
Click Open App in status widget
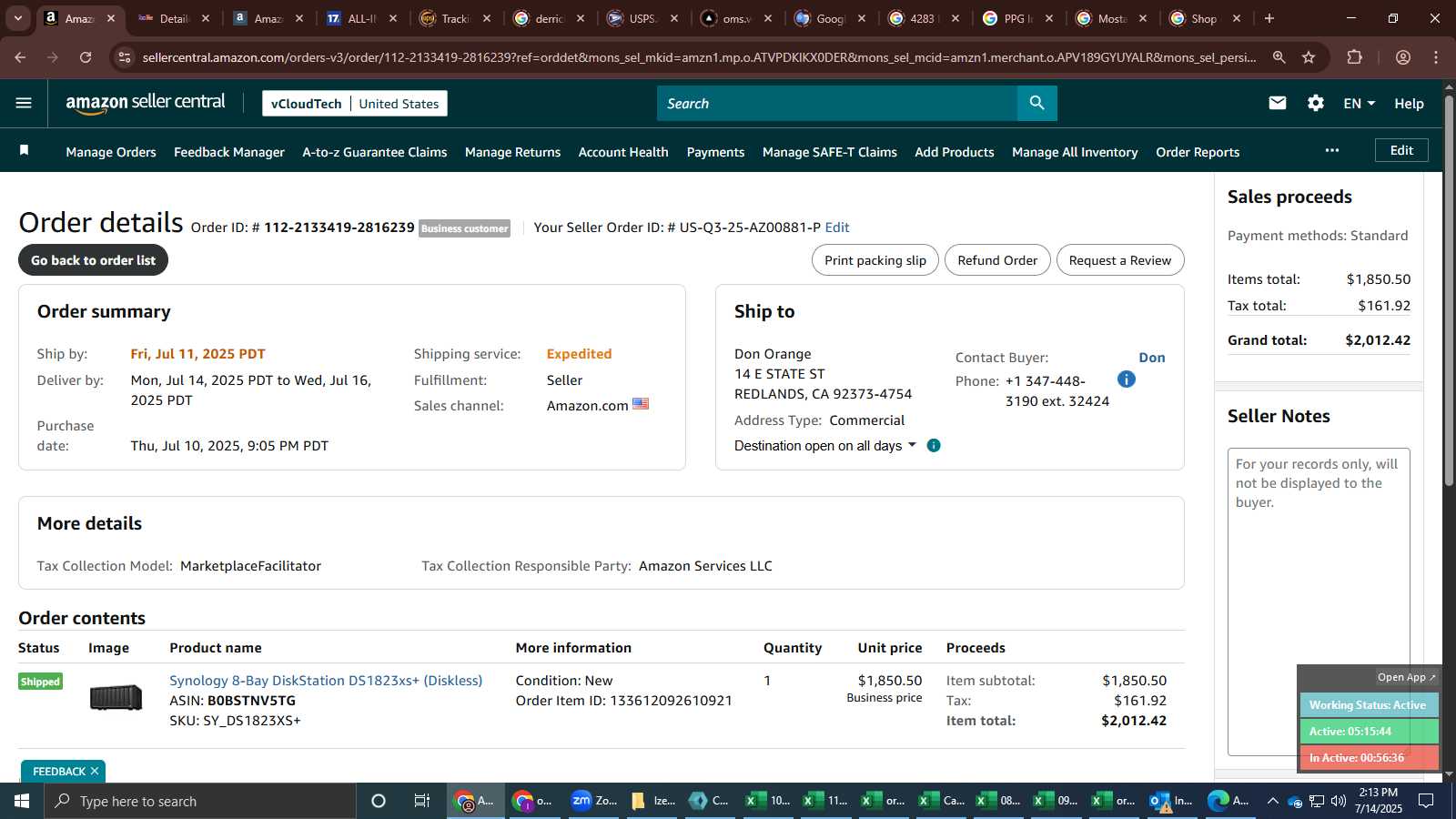[x=1406, y=677]
